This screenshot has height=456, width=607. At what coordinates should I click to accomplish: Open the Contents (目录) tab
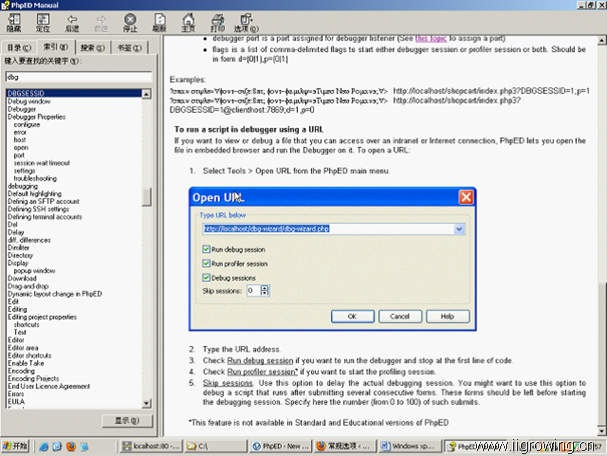click(x=19, y=48)
